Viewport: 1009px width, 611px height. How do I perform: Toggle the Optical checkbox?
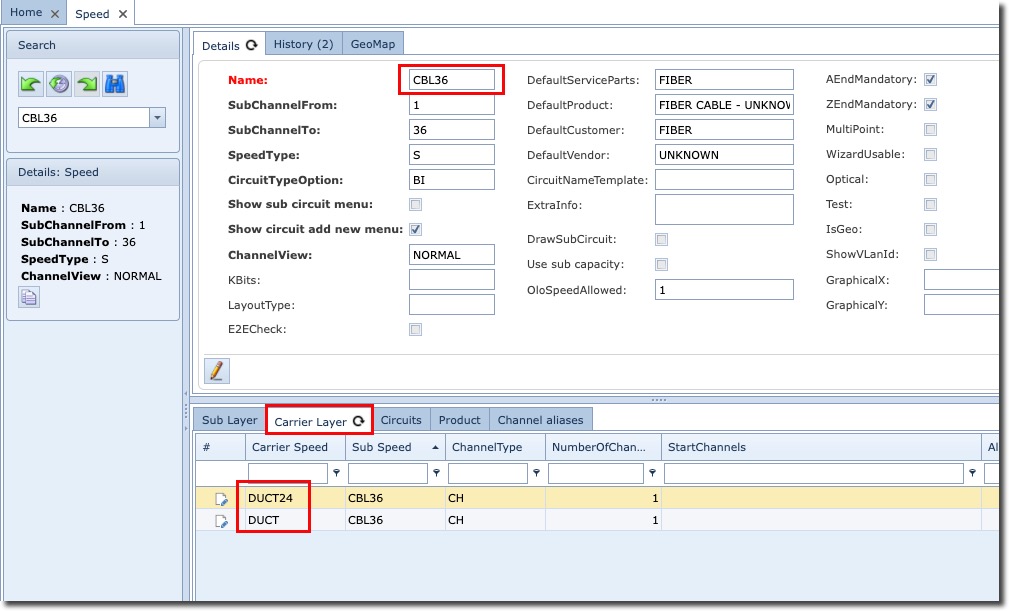930,180
